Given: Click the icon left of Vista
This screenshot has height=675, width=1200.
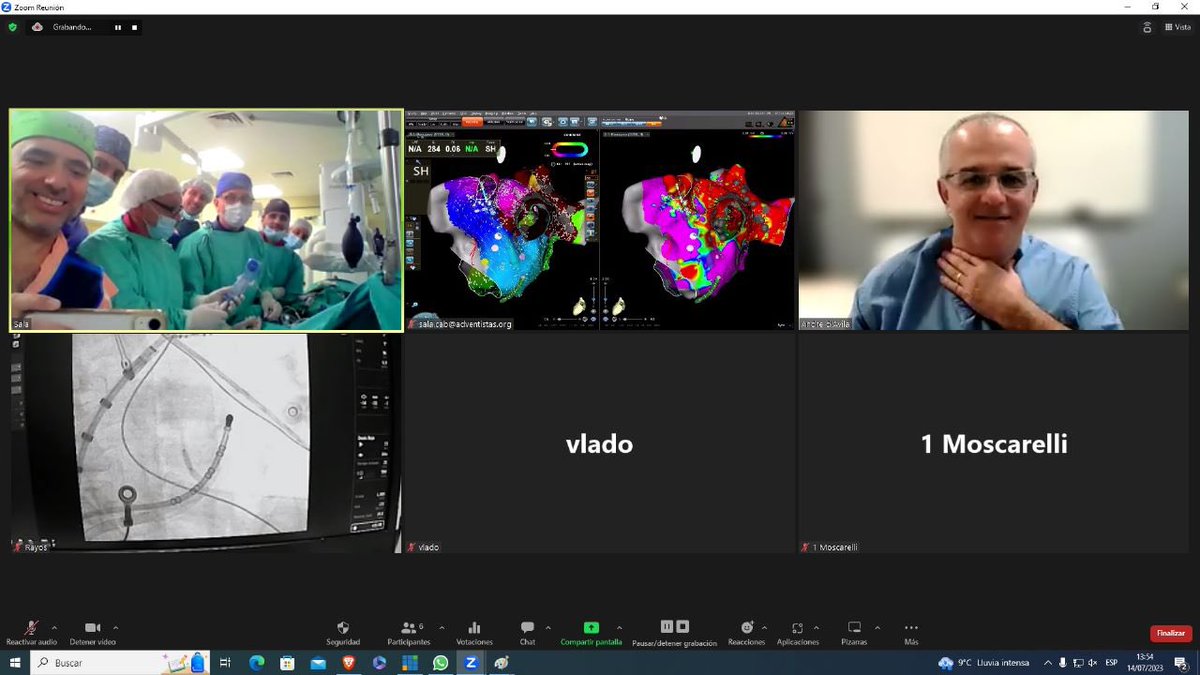Looking at the screenshot, I should click(x=1147, y=28).
